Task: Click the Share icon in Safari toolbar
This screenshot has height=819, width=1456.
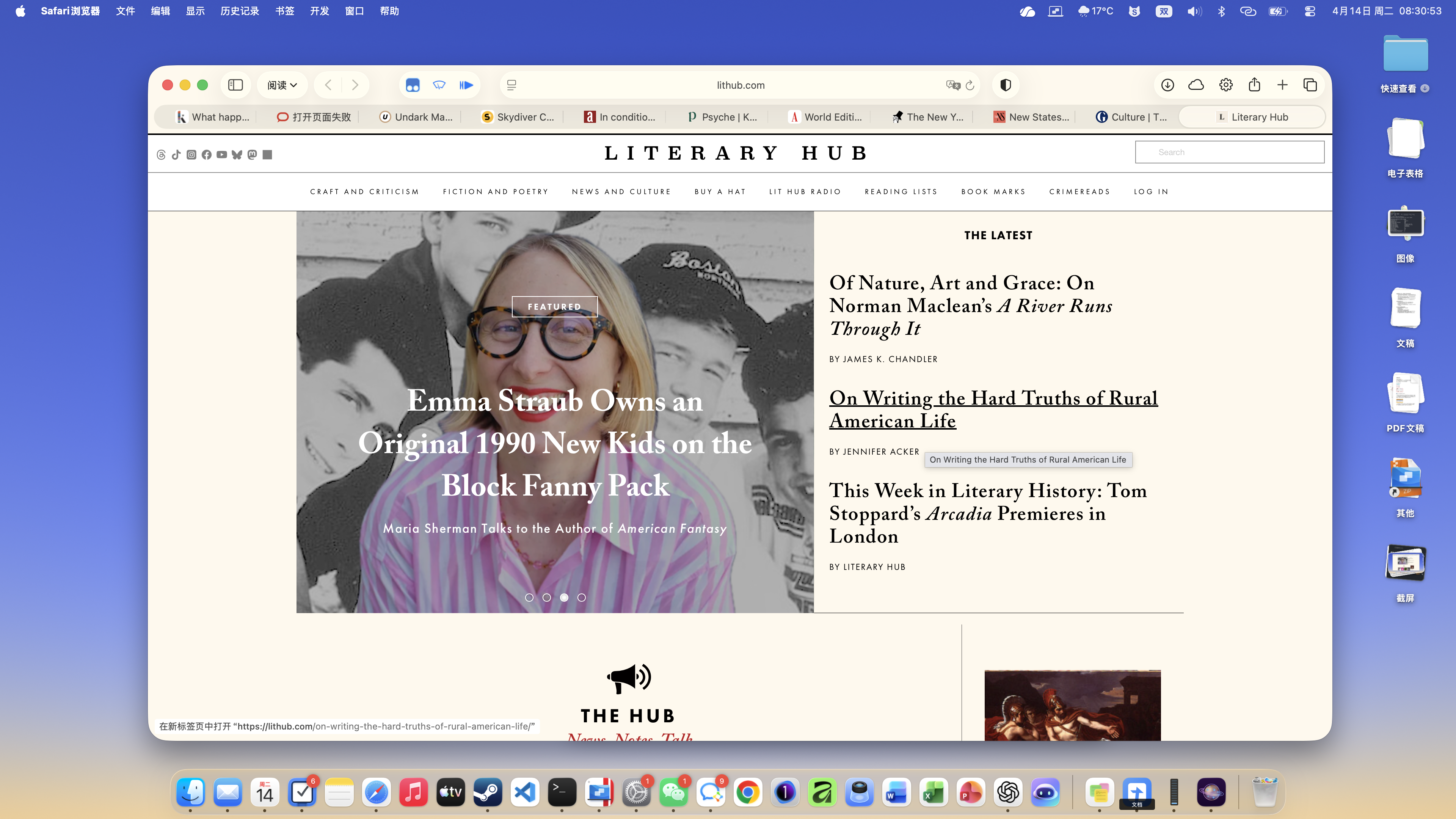Action: 1254,85
